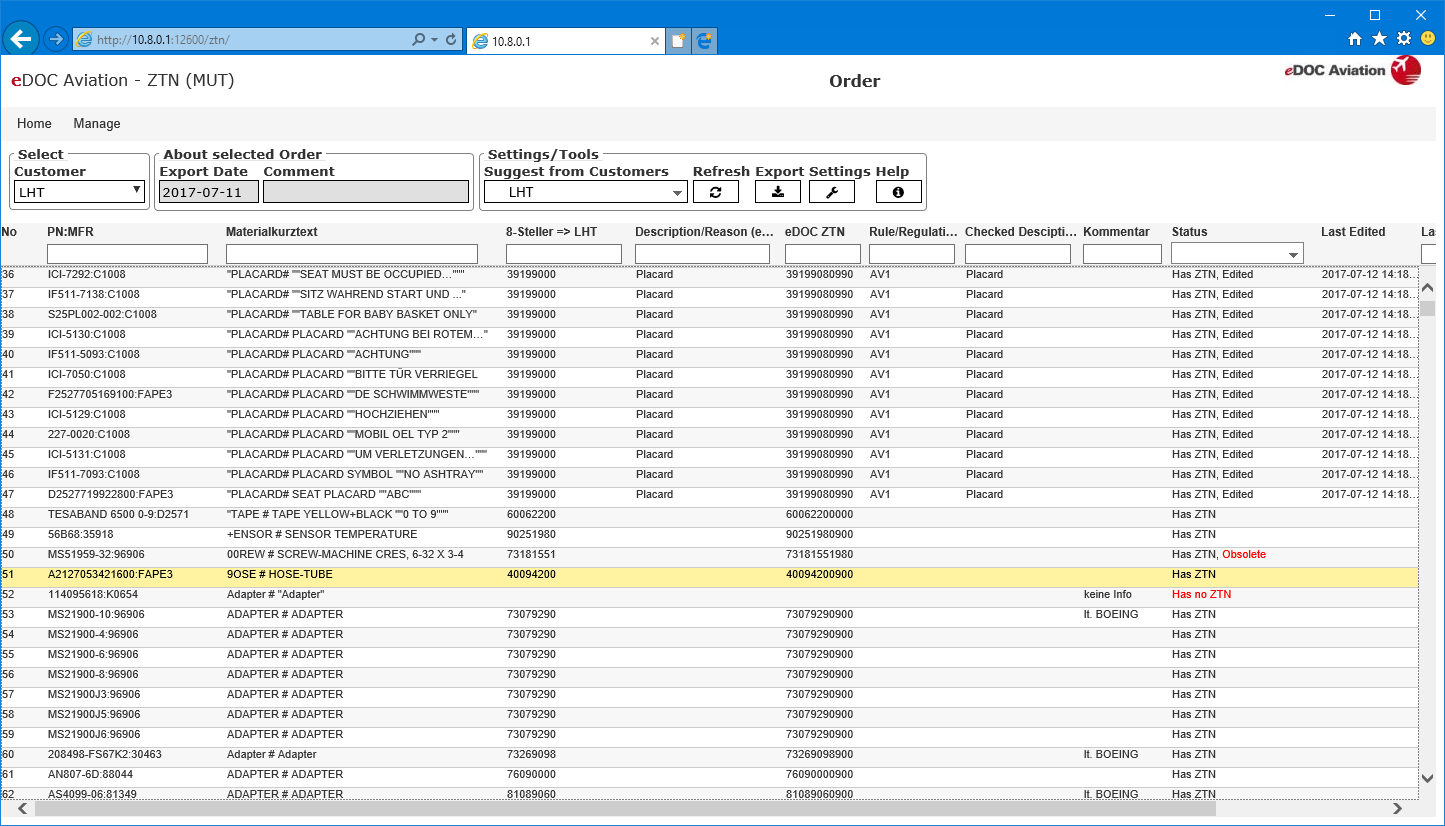Click the browser Back arrow button
This screenshot has width=1445, height=826.
pos(21,40)
